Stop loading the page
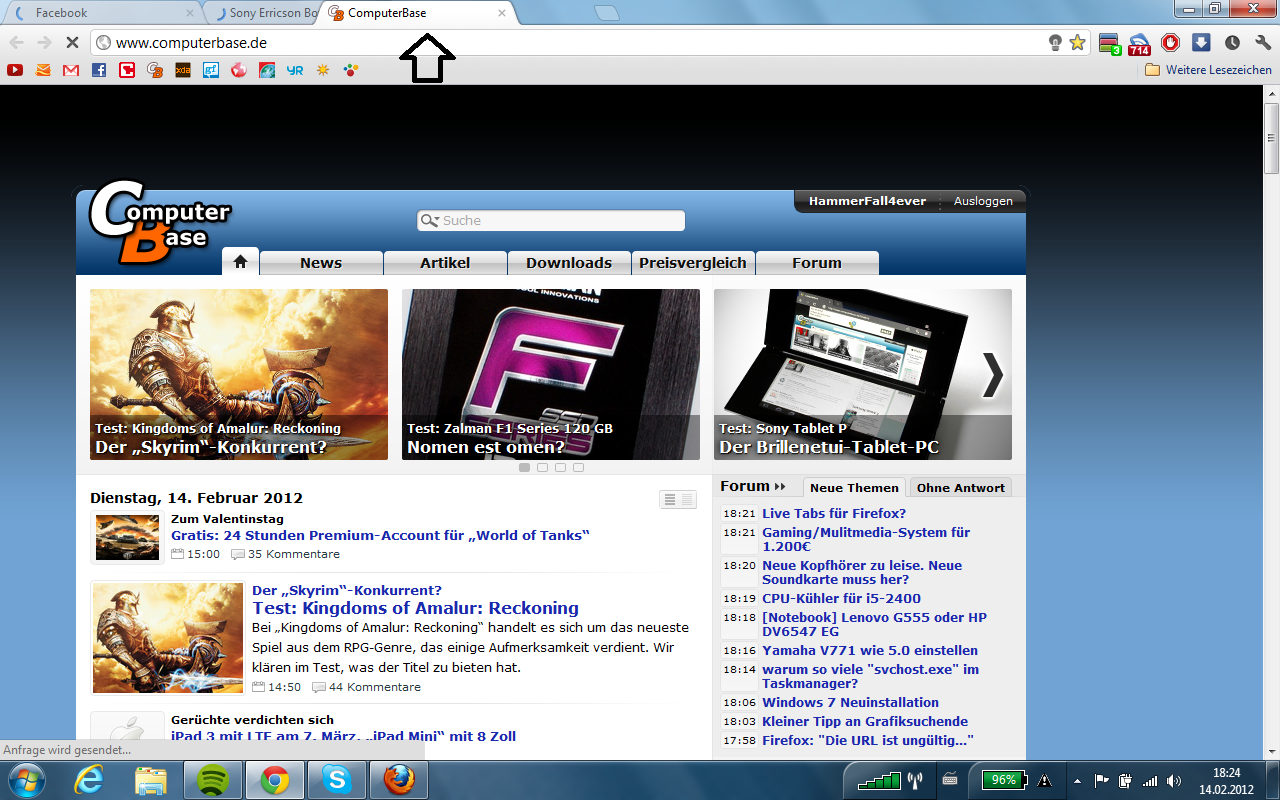The image size is (1280, 800). [72, 43]
